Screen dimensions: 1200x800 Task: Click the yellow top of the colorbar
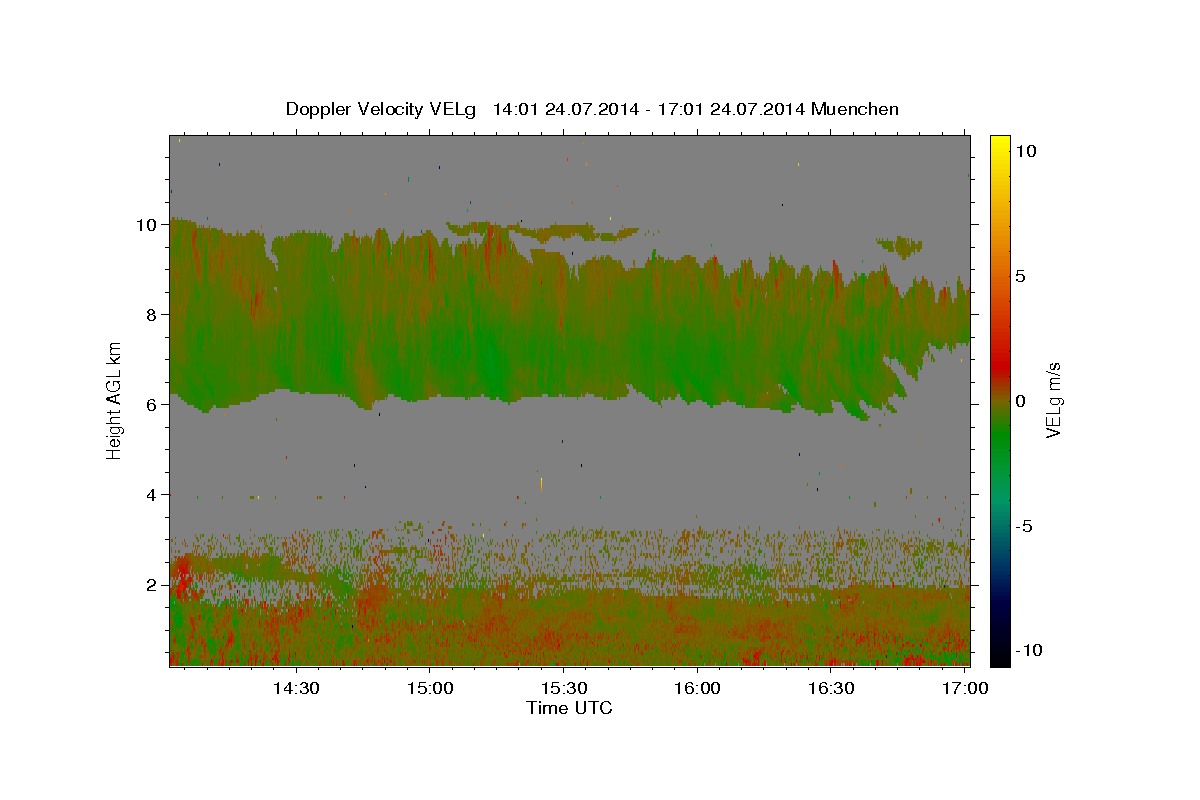click(x=1000, y=145)
